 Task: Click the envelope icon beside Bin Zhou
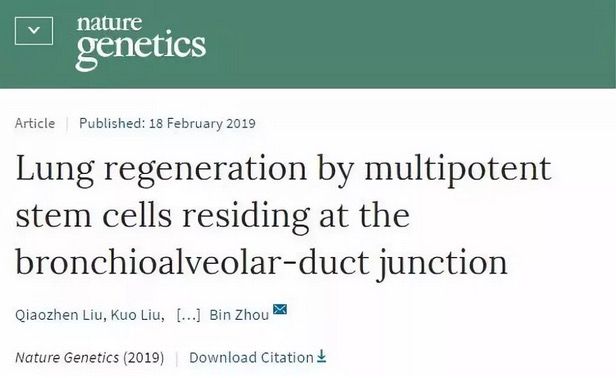pyautogui.click(x=280, y=309)
